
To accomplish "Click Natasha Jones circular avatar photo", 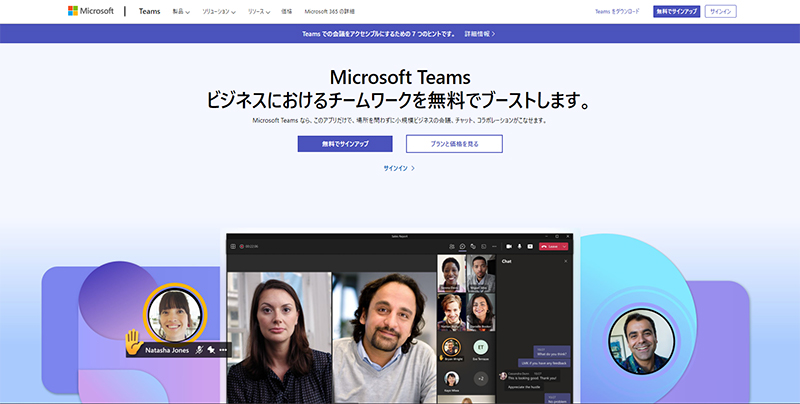I will [174, 315].
